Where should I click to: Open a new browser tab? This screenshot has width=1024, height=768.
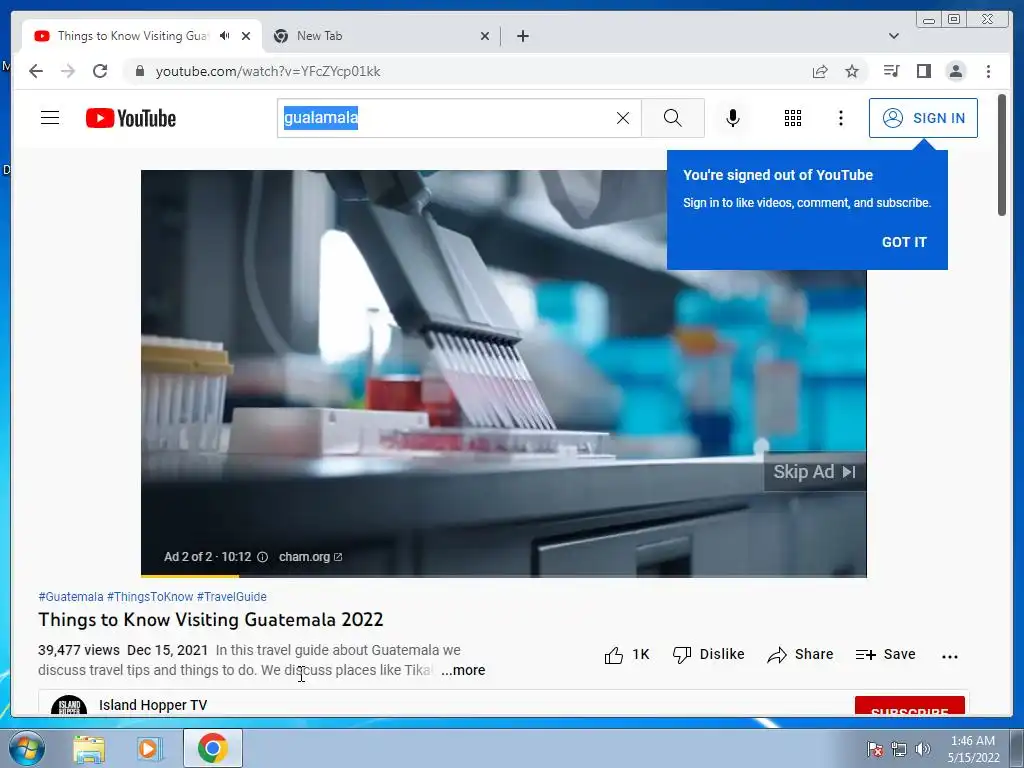(522, 36)
